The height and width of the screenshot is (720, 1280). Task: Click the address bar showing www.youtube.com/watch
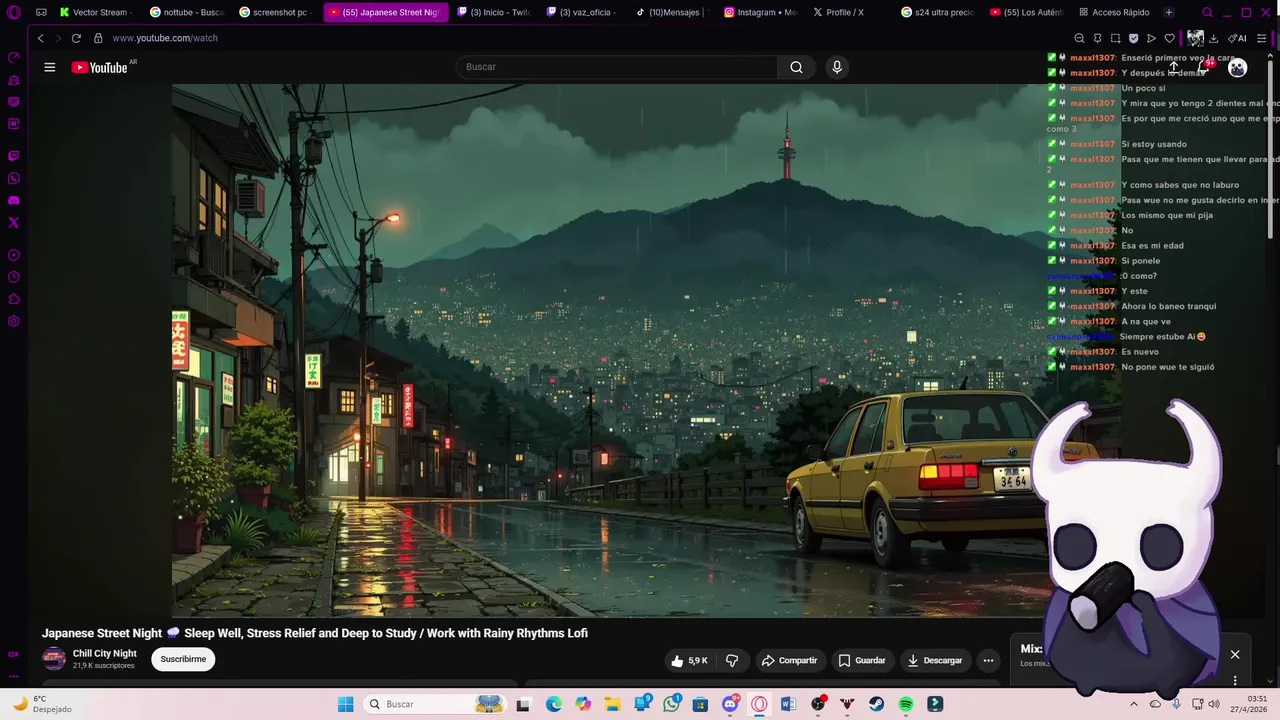pyautogui.click(x=165, y=38)
